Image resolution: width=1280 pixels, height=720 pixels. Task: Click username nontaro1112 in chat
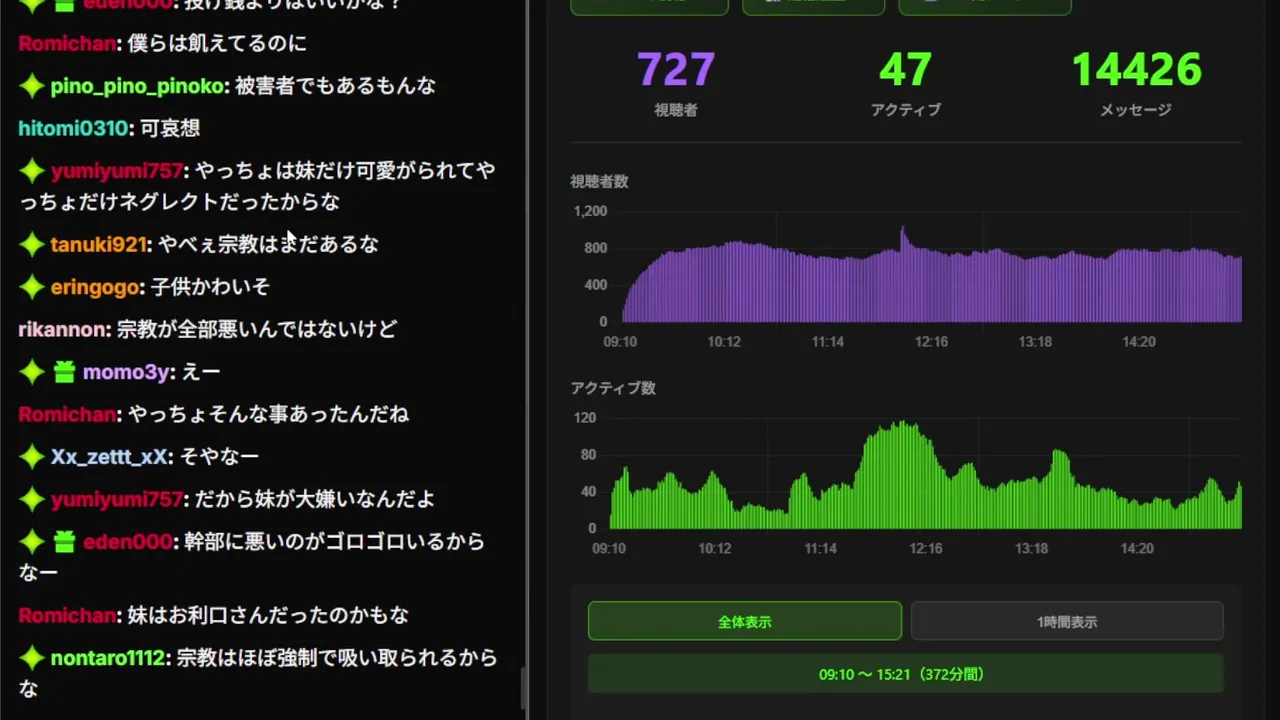108,658
